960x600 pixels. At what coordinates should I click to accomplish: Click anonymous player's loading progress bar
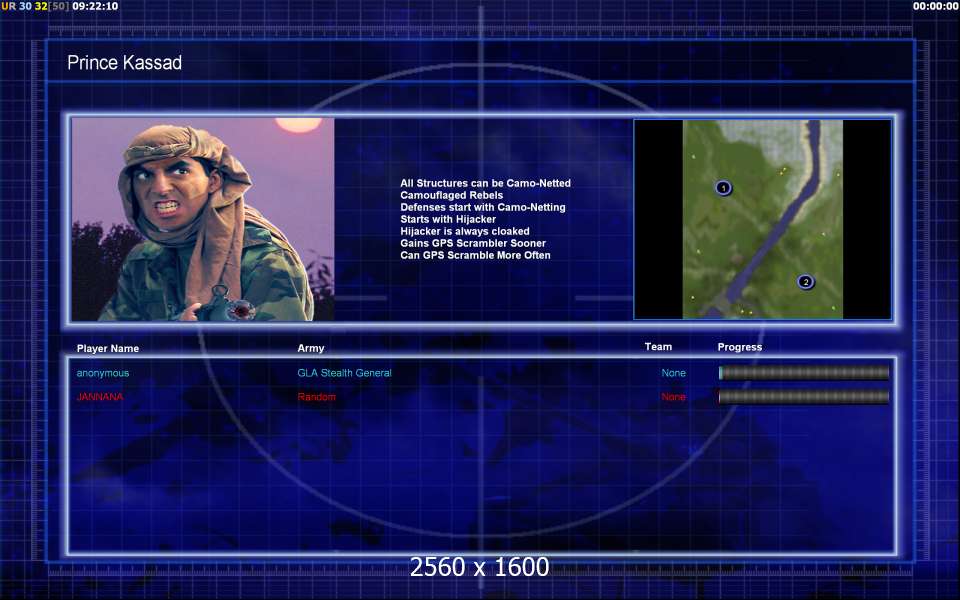tap(804, 373)
